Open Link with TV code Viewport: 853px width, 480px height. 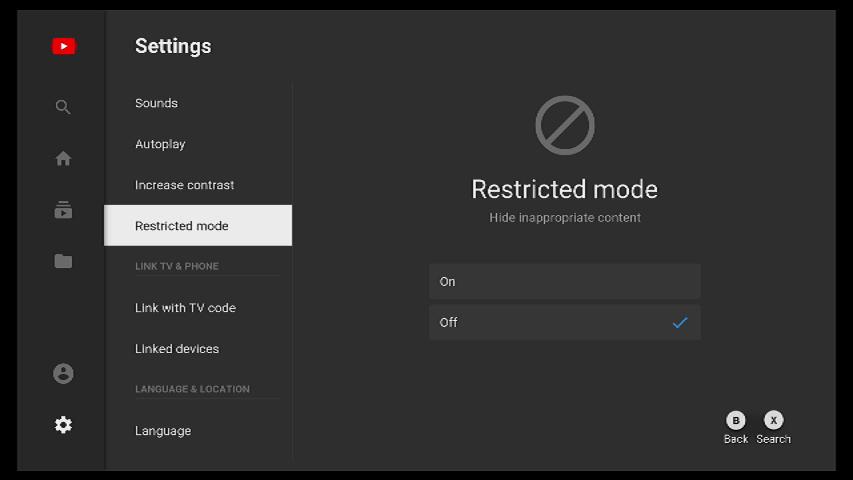coord(186,308)
